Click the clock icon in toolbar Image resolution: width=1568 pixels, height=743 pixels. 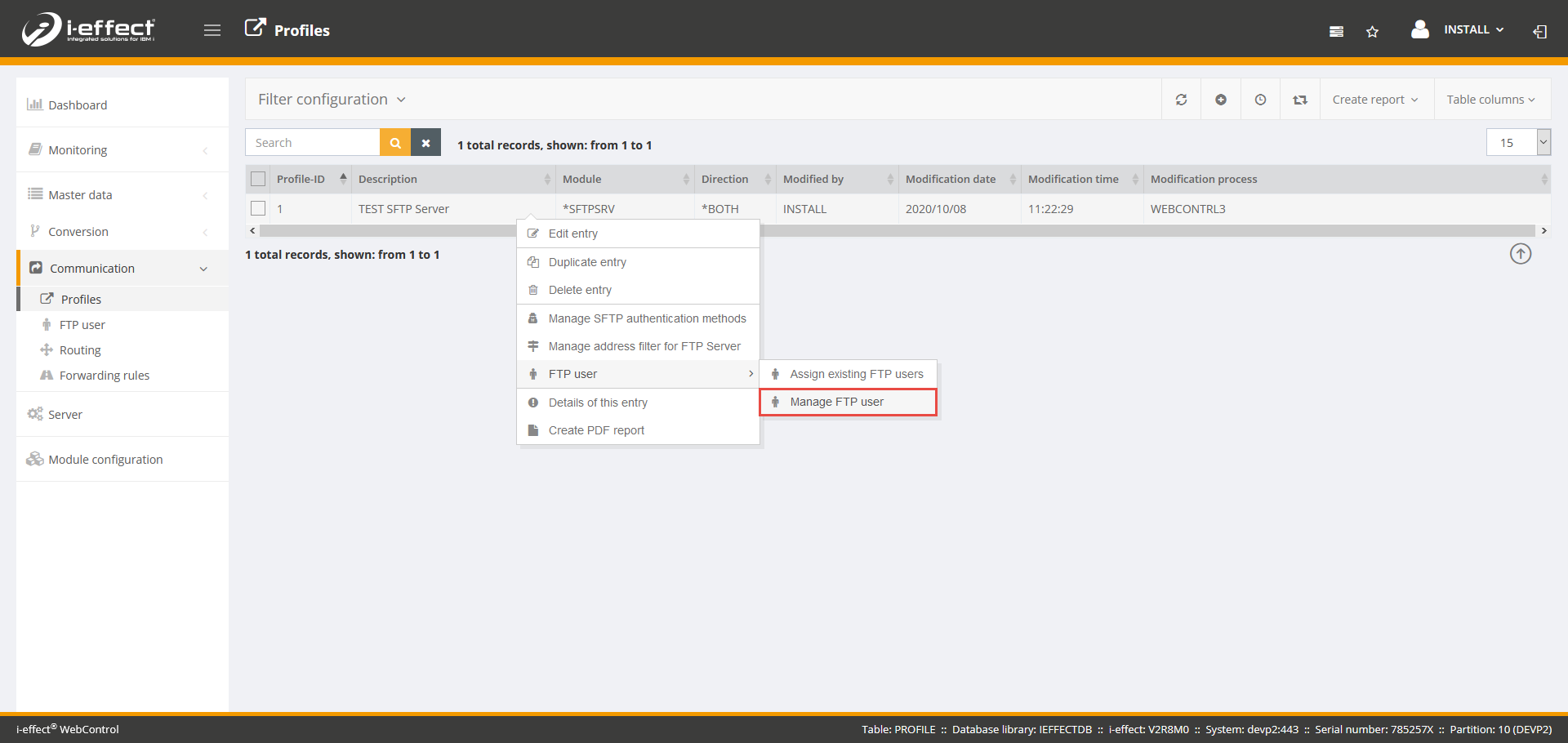click(1261, 100)
